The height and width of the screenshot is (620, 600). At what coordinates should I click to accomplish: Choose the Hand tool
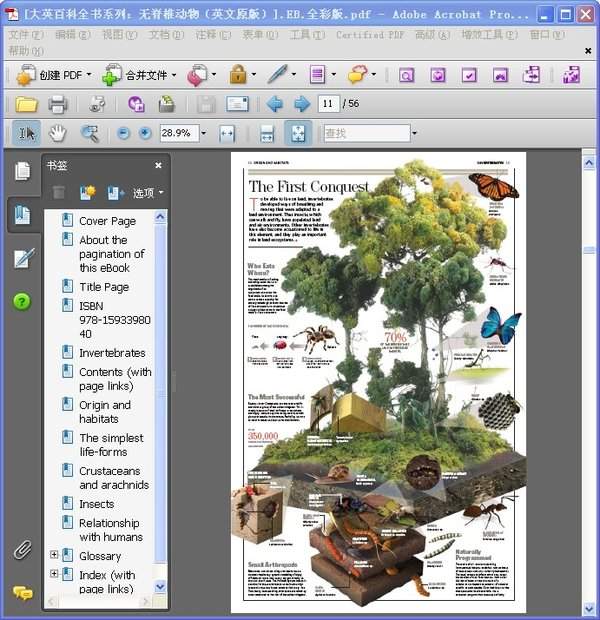point(58,134)
